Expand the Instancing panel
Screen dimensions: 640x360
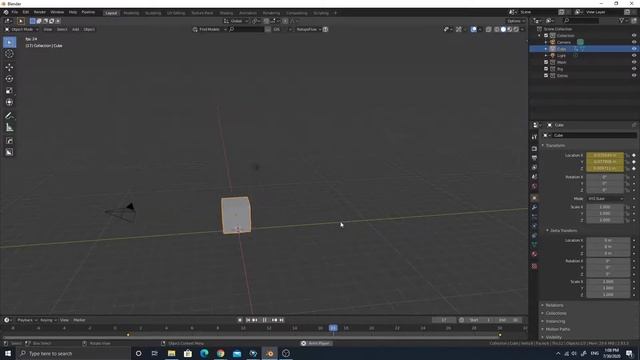pos(555,321)
